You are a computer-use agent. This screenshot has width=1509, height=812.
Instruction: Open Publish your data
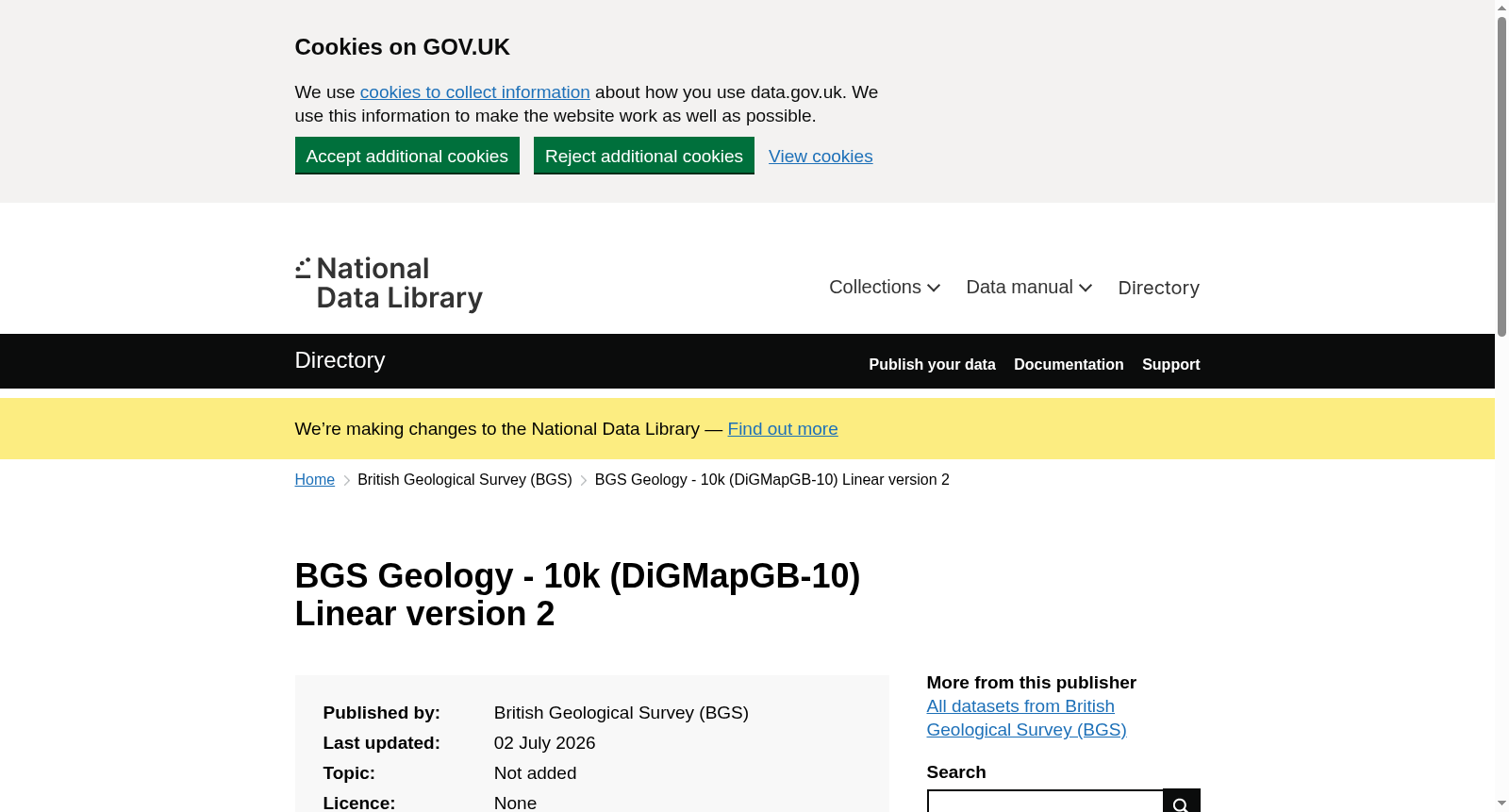[932, 365]
